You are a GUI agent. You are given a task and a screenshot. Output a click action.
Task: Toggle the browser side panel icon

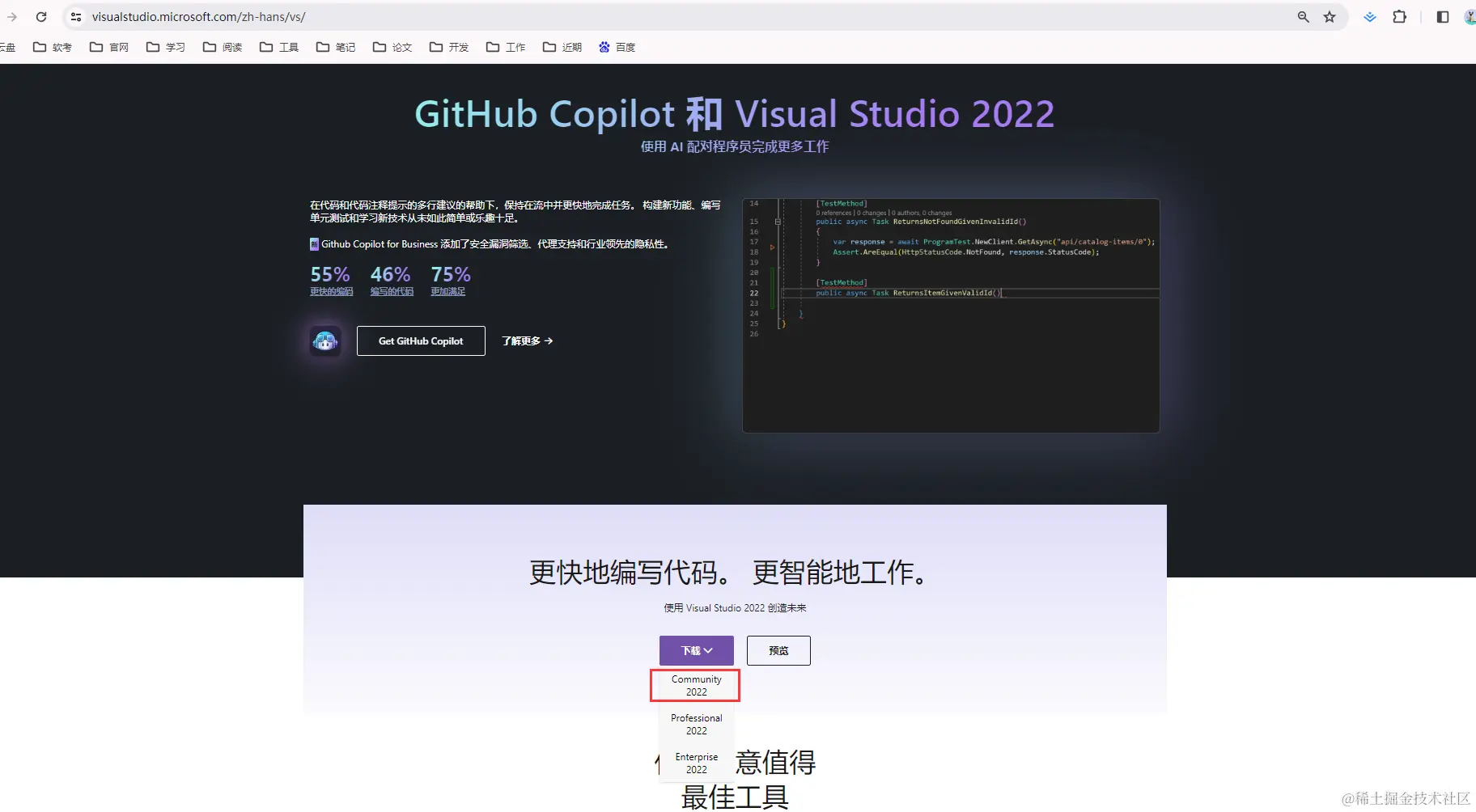pyautogui.click(x=1442, y=17)
